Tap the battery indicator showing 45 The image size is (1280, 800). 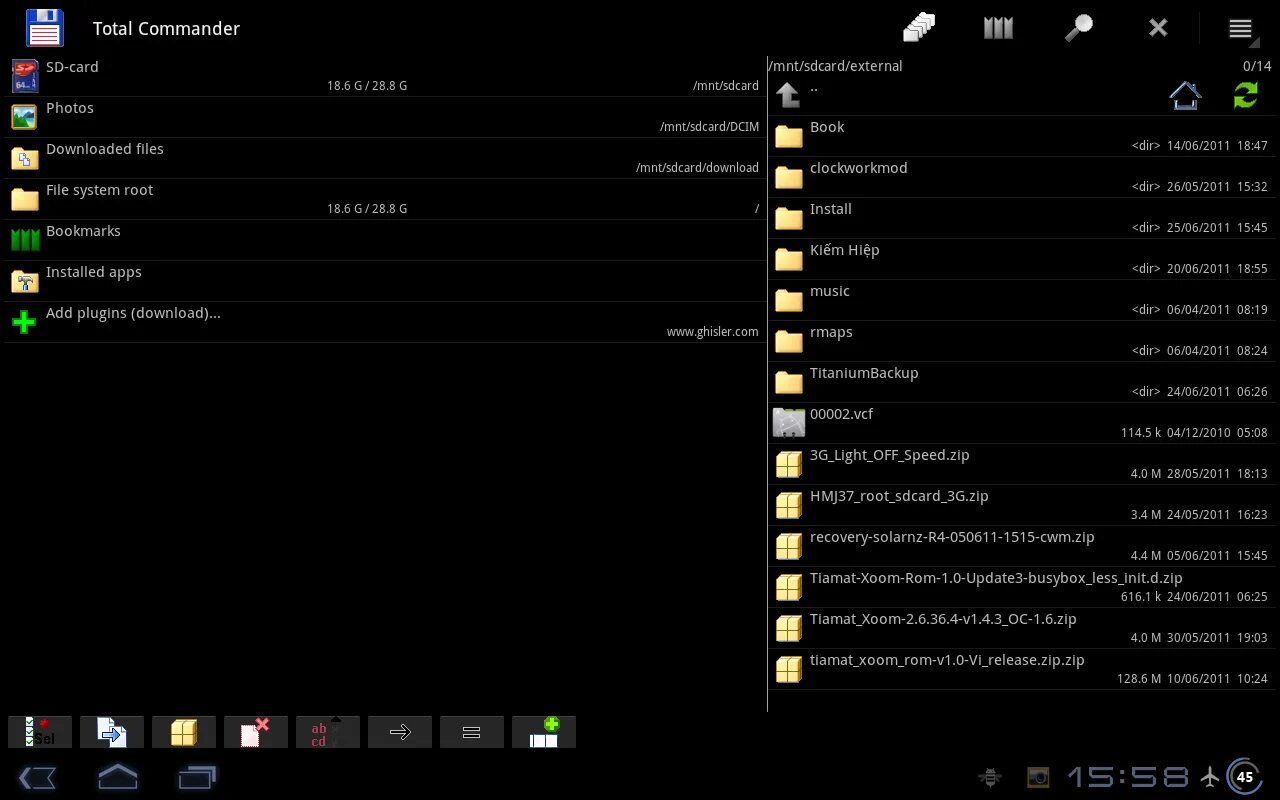[x=1245, y=777]
